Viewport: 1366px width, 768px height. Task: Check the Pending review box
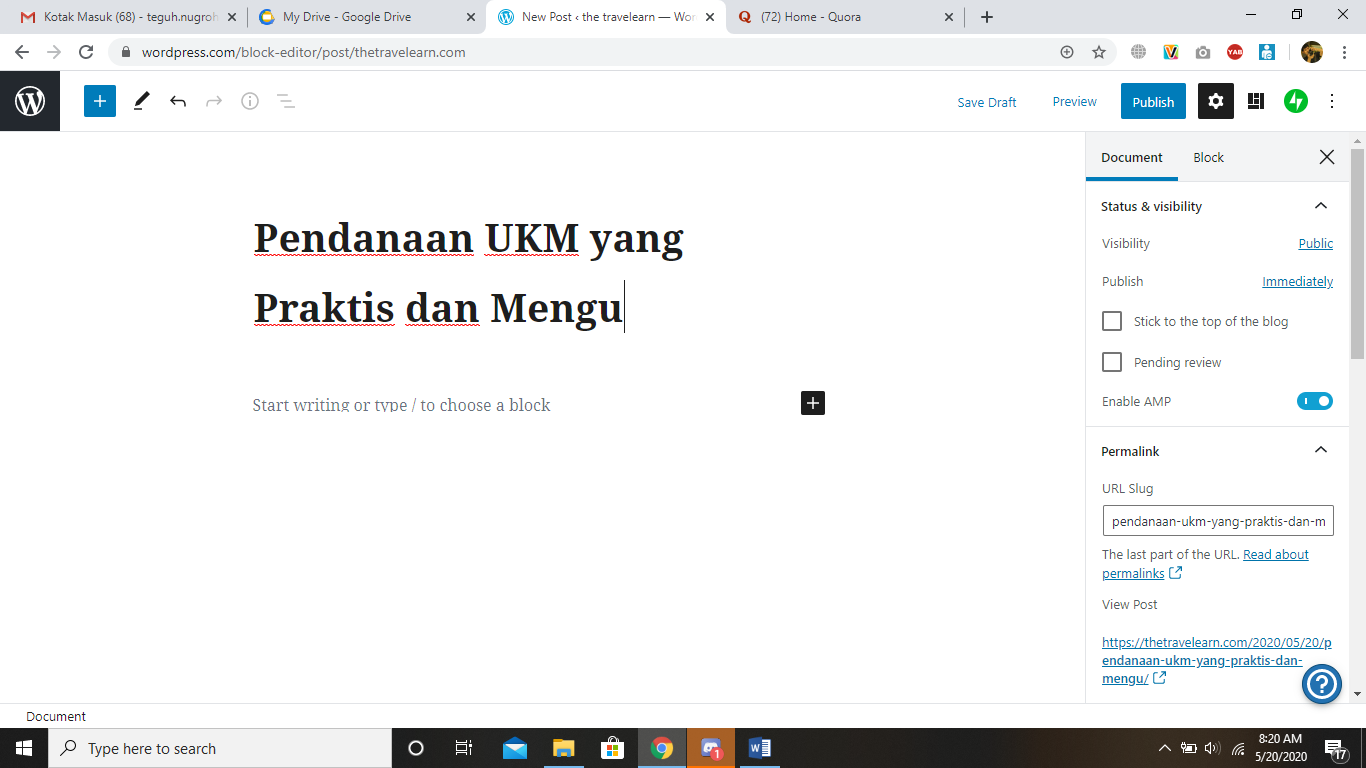tap(1112, 362)
